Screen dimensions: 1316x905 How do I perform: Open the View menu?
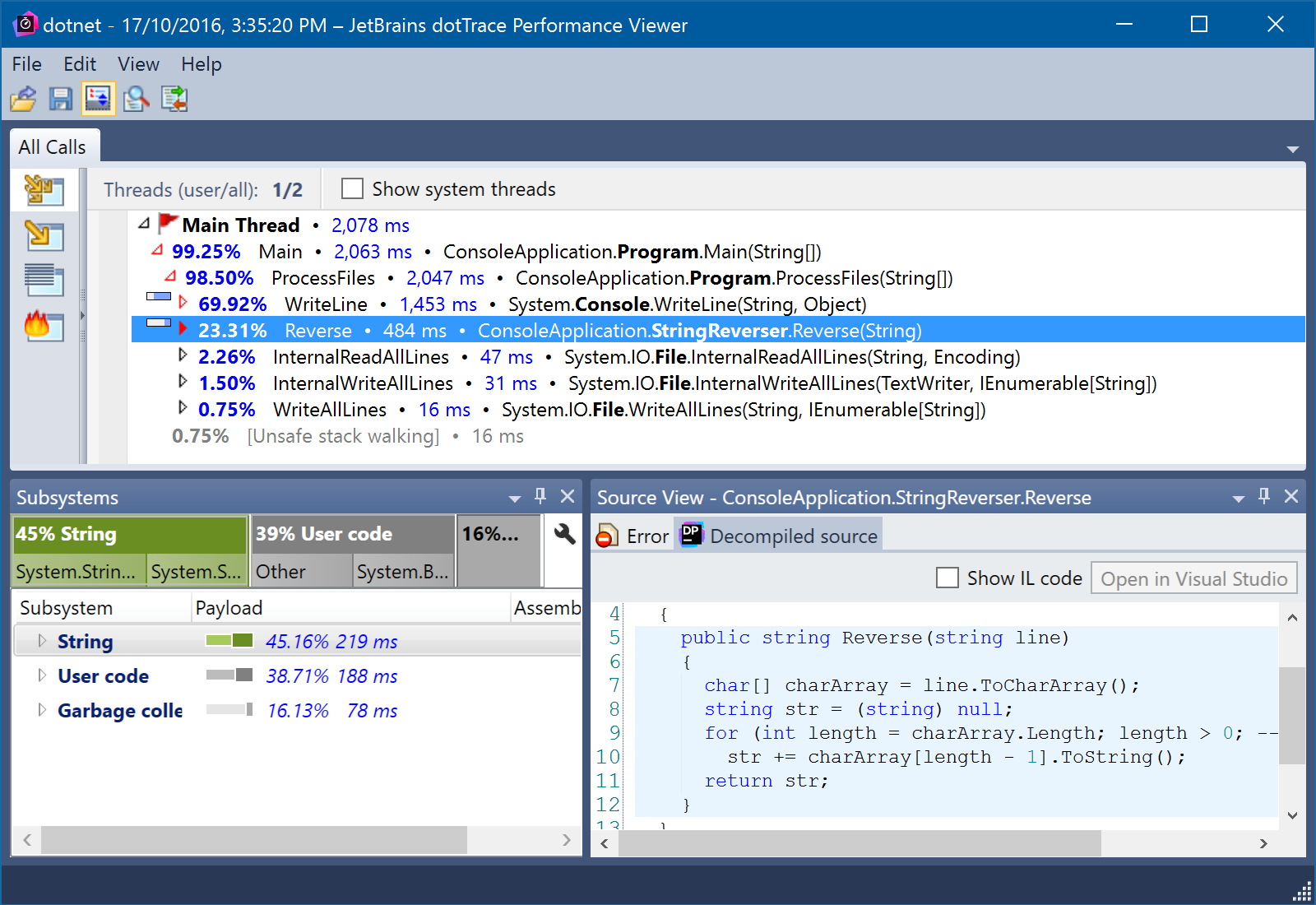point(138,64)
